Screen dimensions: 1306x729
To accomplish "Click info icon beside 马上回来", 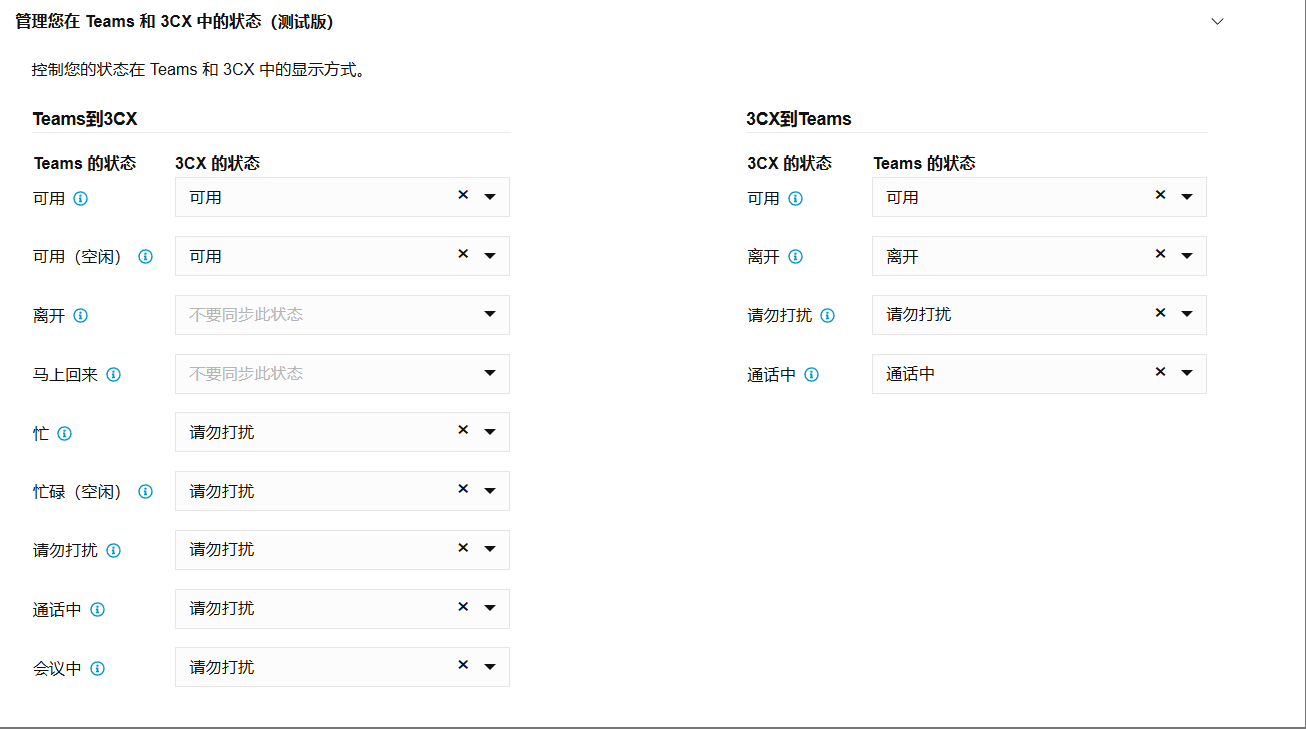I will click(114, 375).
